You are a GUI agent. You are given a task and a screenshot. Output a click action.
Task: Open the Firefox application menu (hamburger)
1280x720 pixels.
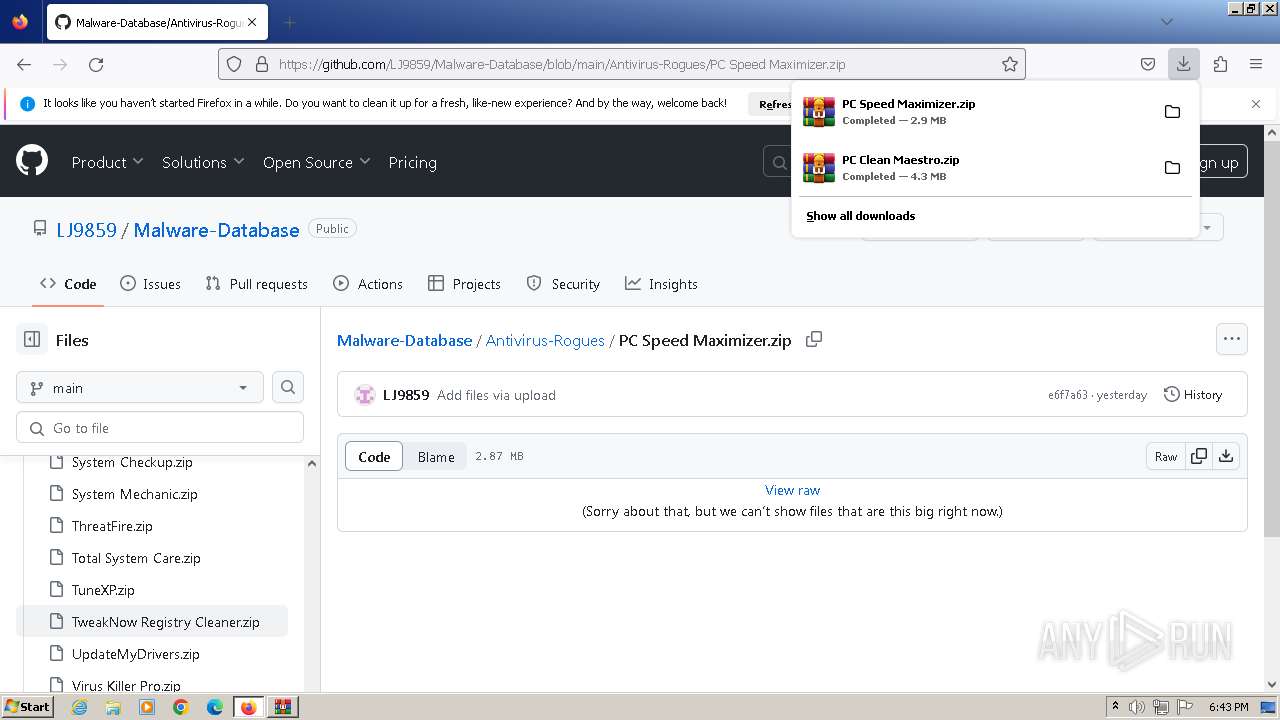(1256, 64)
